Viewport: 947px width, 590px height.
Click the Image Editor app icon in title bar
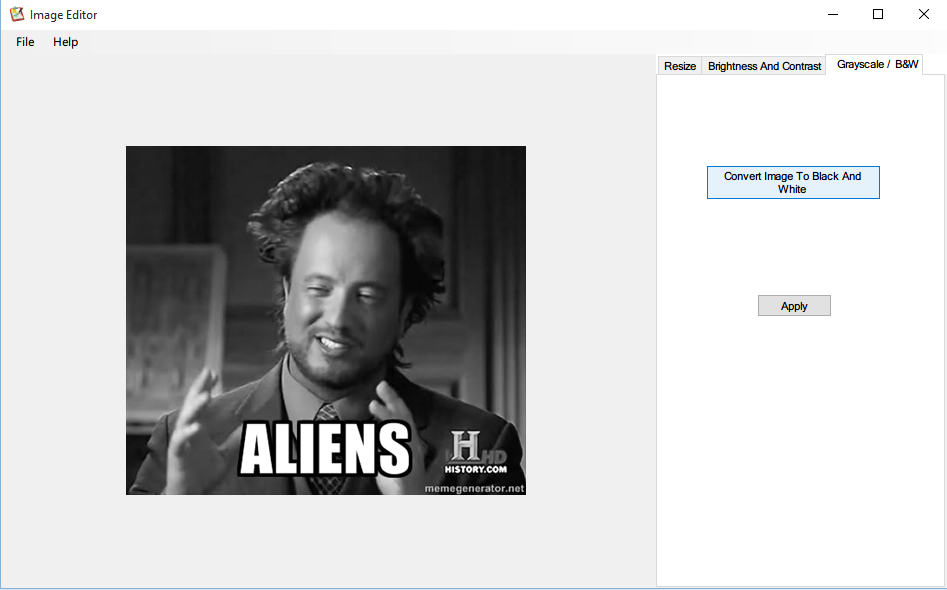pos(17,14)
